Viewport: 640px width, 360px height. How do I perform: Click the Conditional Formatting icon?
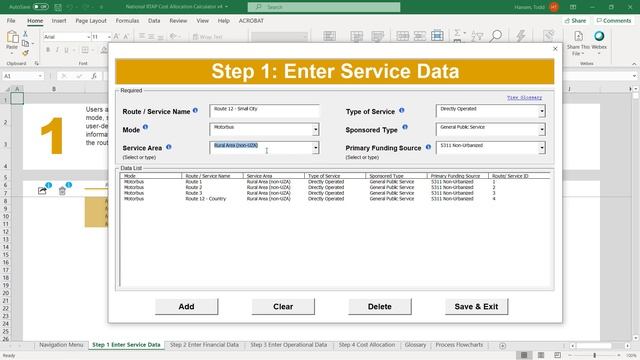point(329,36)
